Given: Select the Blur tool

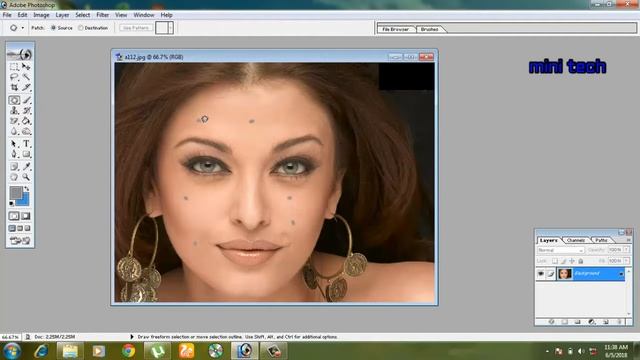Looking at the screenshot, I should (x=14, y=132).
